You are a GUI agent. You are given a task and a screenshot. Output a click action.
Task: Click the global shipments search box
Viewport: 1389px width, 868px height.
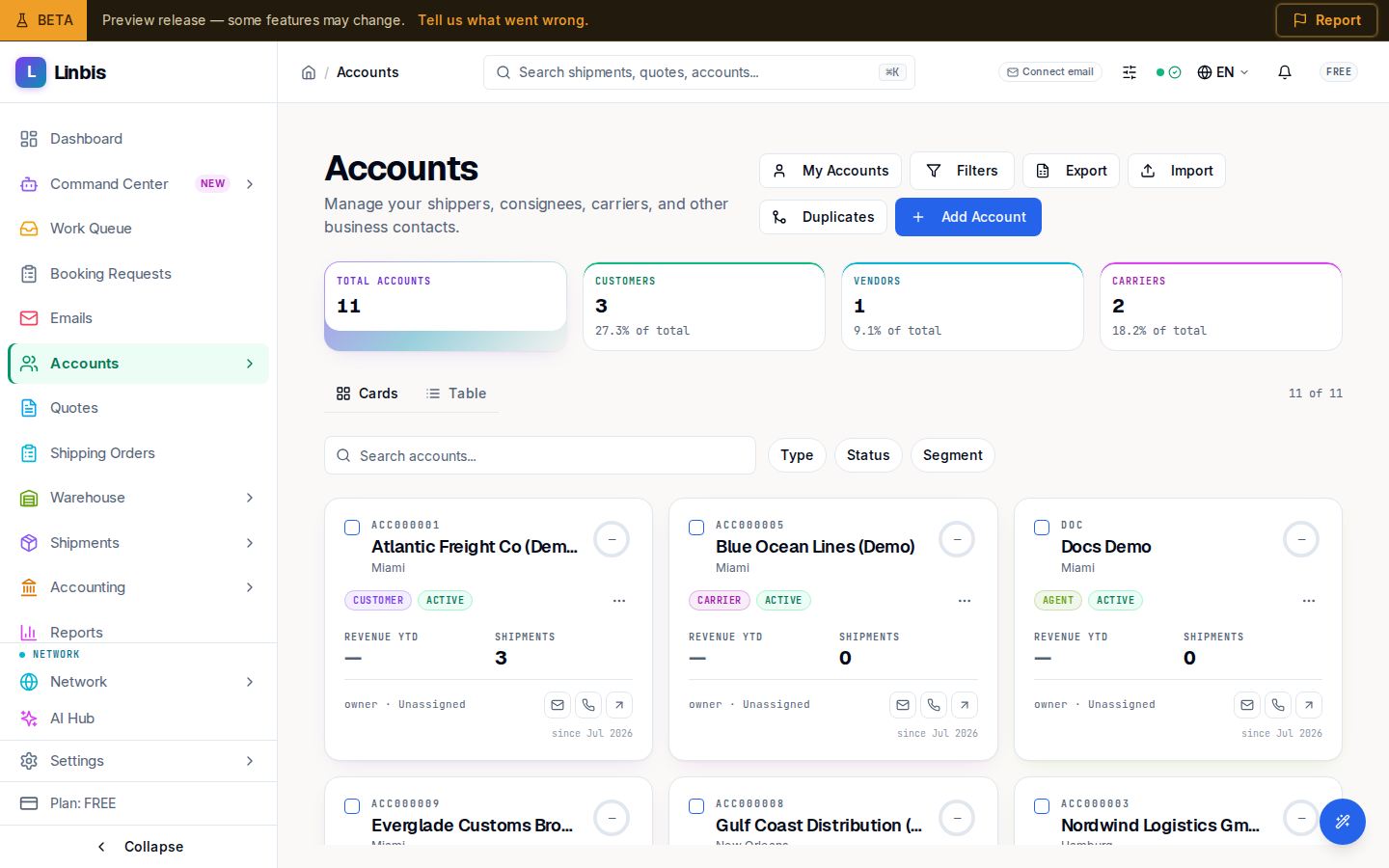coord(699,72)
